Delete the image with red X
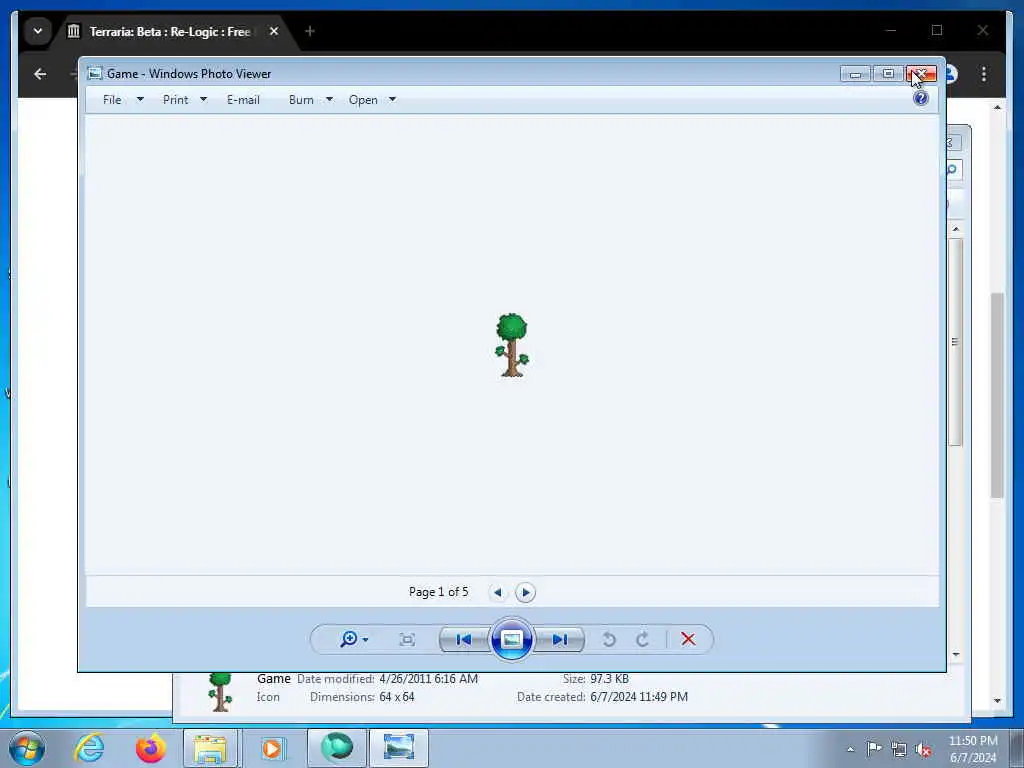The height and width of the screenshot is (768, 1024). (688, 639)
